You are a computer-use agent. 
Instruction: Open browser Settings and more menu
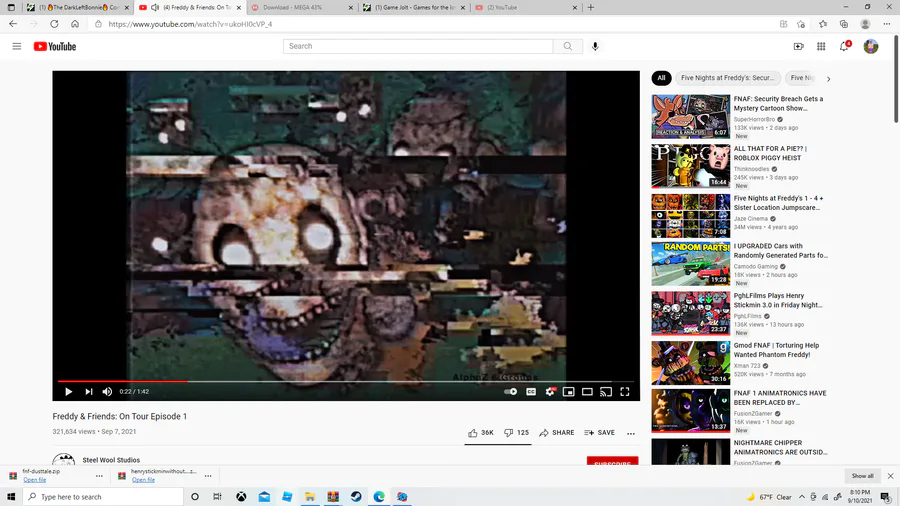click(887, 24)
